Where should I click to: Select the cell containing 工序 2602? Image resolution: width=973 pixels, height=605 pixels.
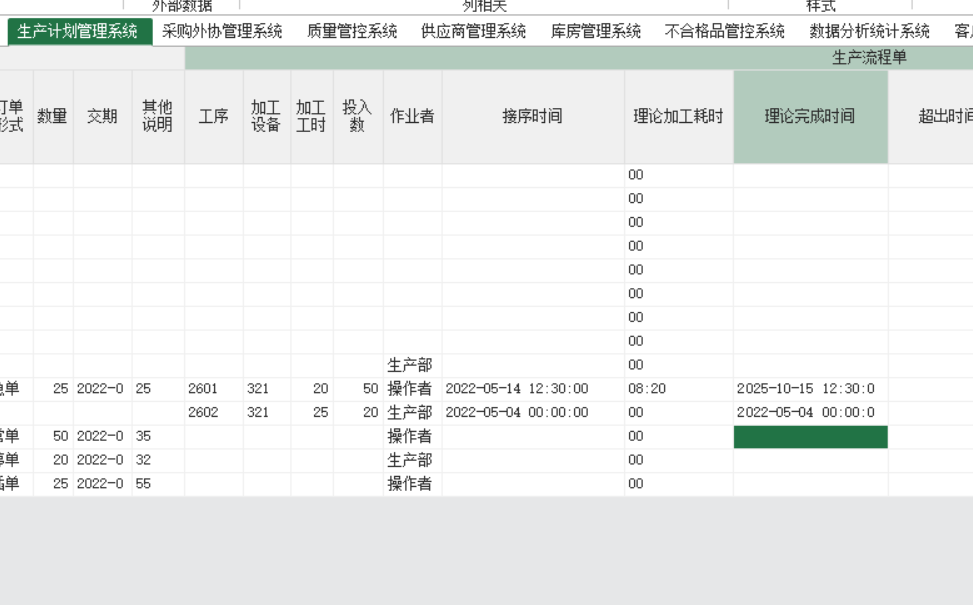[x=213, y=413]
